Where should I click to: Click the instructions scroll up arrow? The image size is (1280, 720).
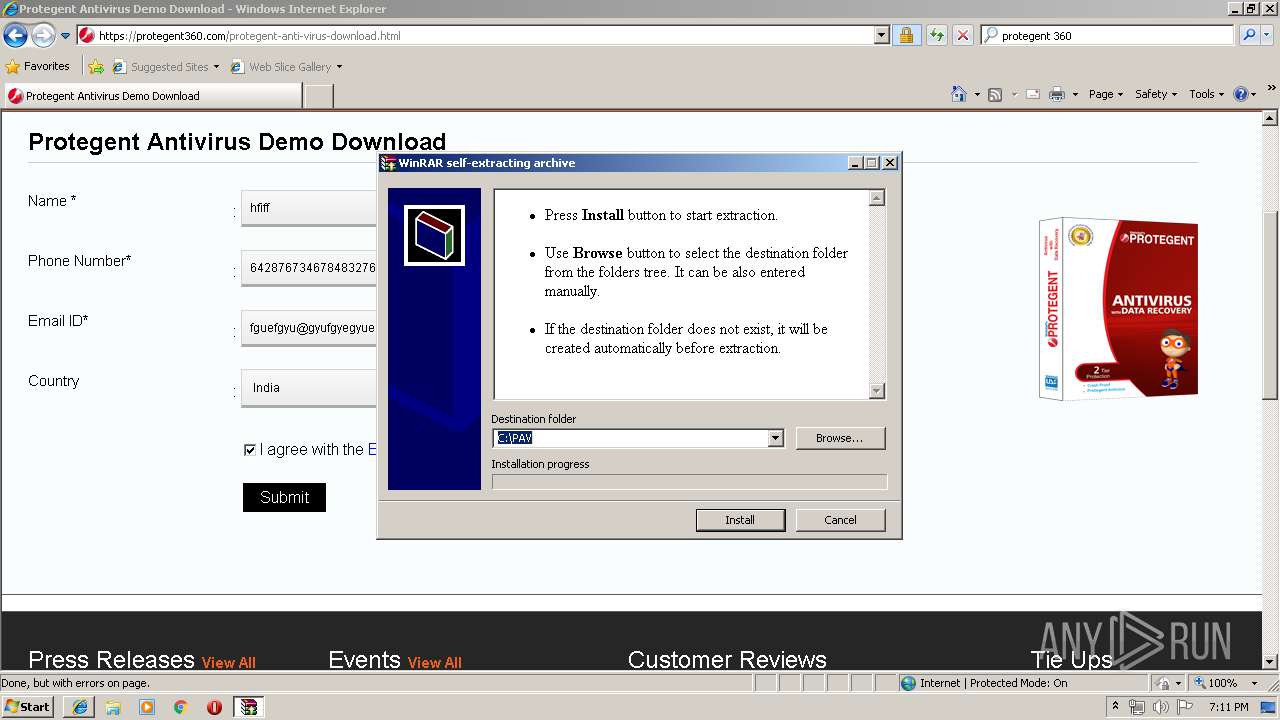[877, 198]
